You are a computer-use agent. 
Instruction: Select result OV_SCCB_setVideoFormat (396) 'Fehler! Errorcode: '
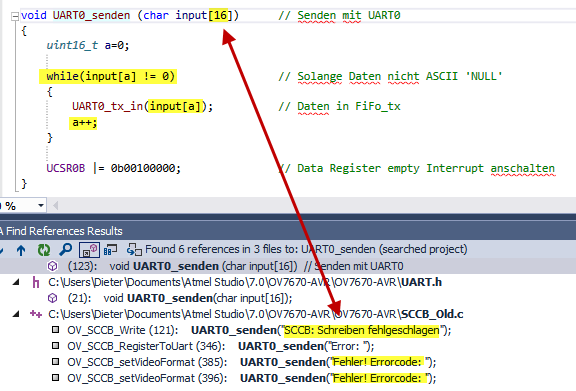point(252,378)
